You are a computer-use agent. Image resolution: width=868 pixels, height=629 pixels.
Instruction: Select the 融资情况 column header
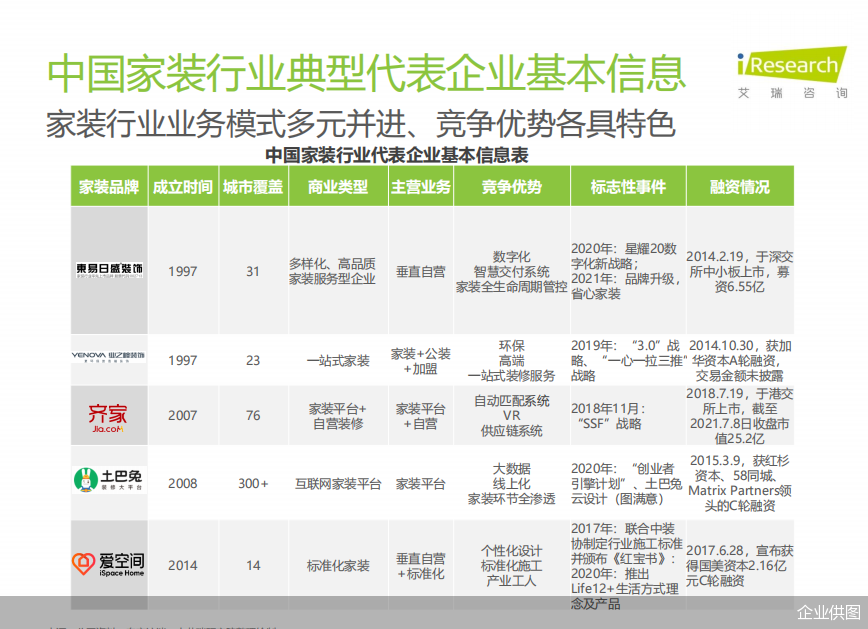(x=740, y=187)
